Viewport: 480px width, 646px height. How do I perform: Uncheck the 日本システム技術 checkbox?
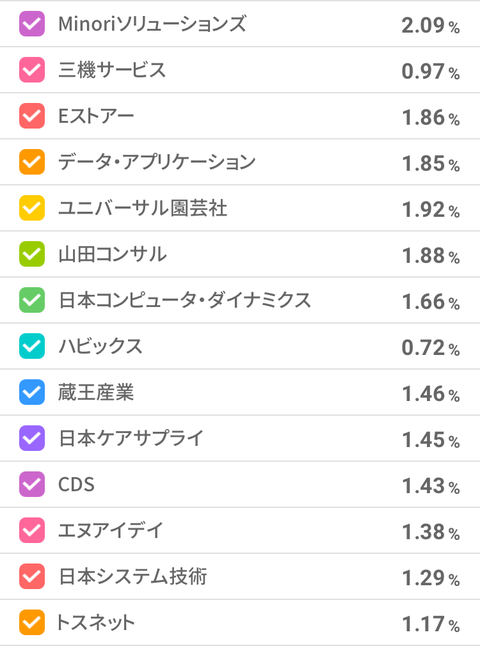pyautogui.click(x=32, y=576)
